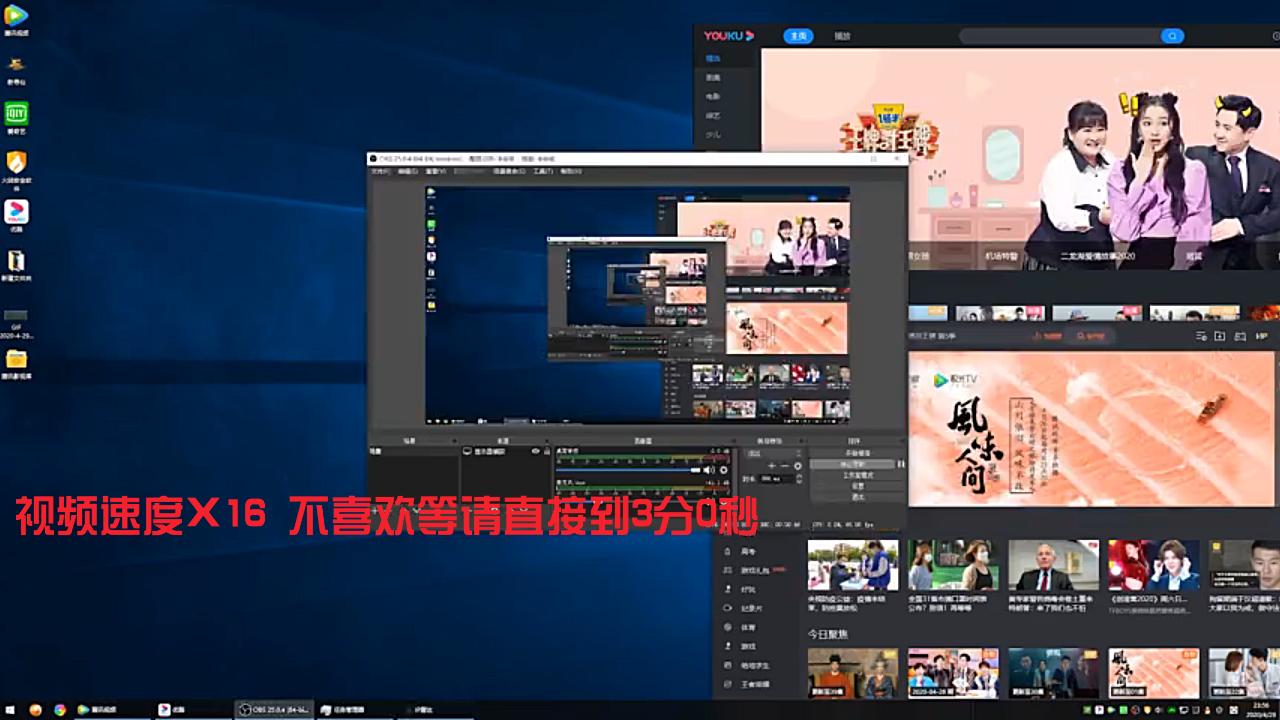
Task: Select 精选 in the Youku sidebar
Action: (713, 59)
